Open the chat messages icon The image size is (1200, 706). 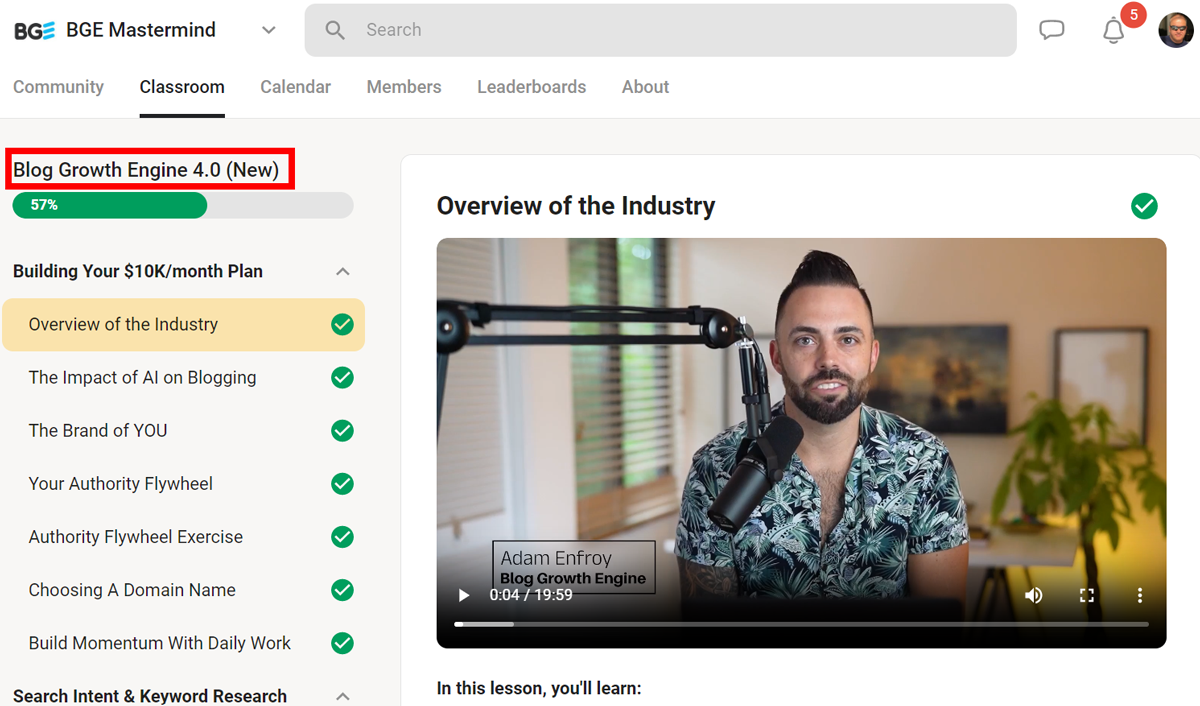coord(1051,30)
